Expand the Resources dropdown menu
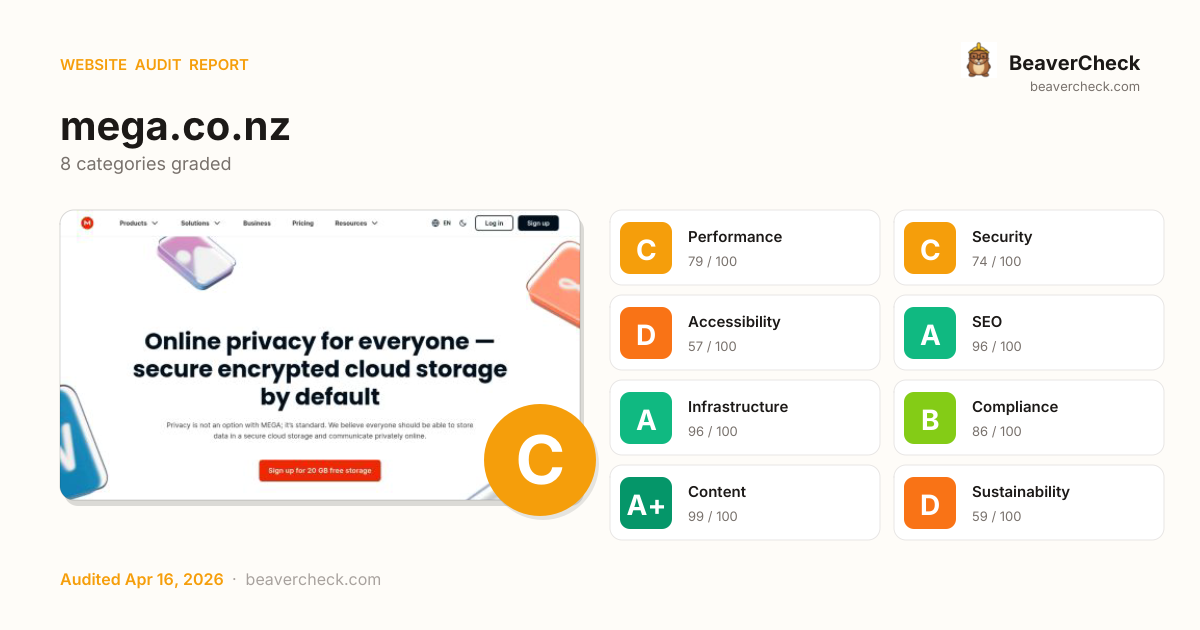Screen dimensions: 1200x630 [356, 223]
